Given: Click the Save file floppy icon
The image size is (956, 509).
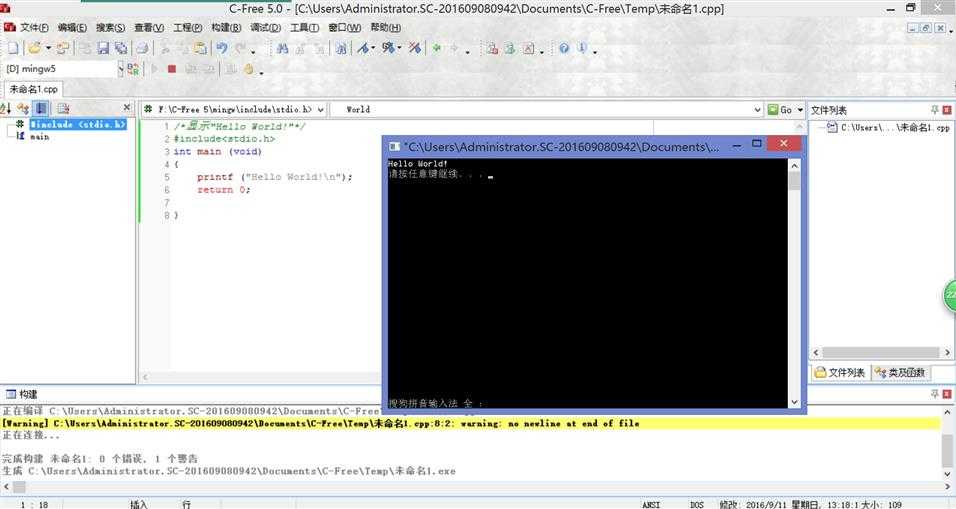Looking at the screenshot, I should (x=103, y=48).
